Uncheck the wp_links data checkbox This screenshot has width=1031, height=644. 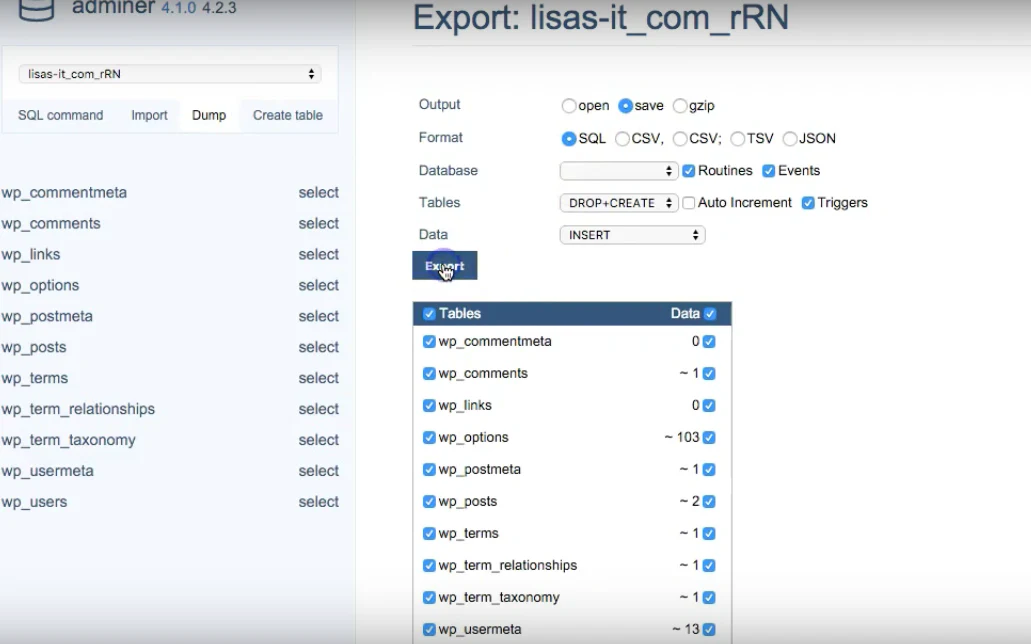point(709,405)
